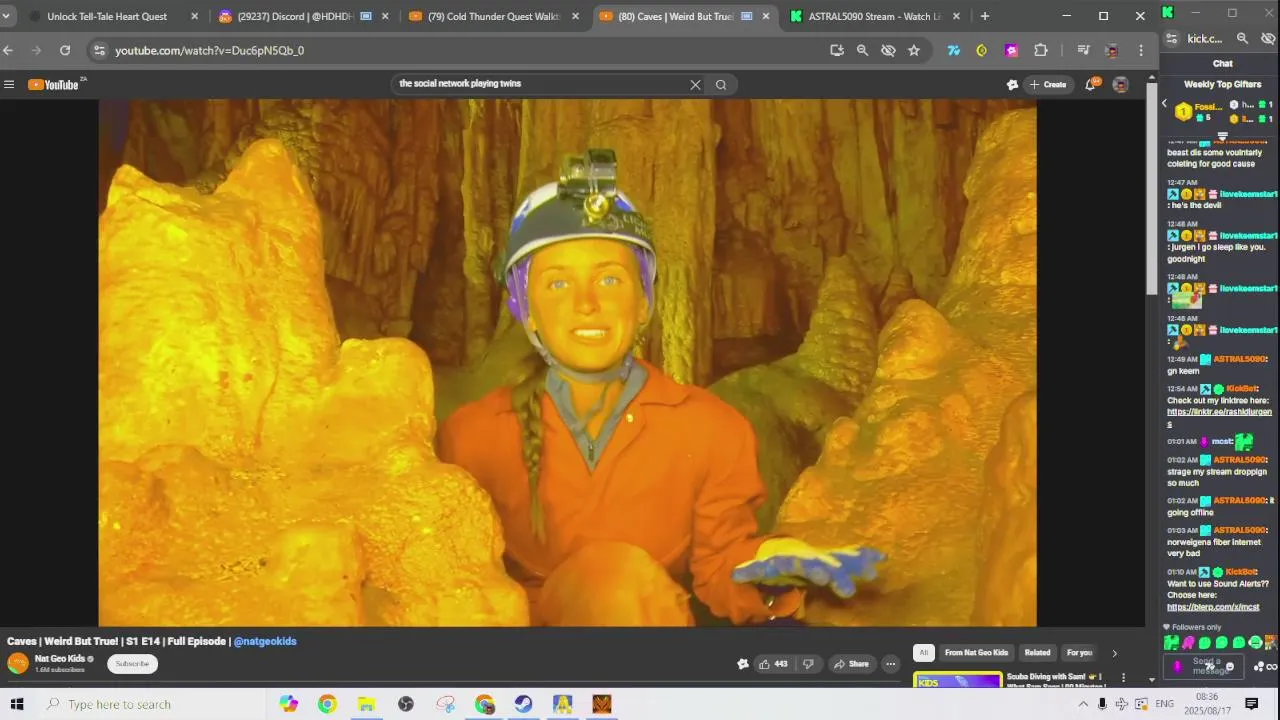Open Kick window zoom icon
This screenshot has height=720, width=1280.
tap(1242, 38)
